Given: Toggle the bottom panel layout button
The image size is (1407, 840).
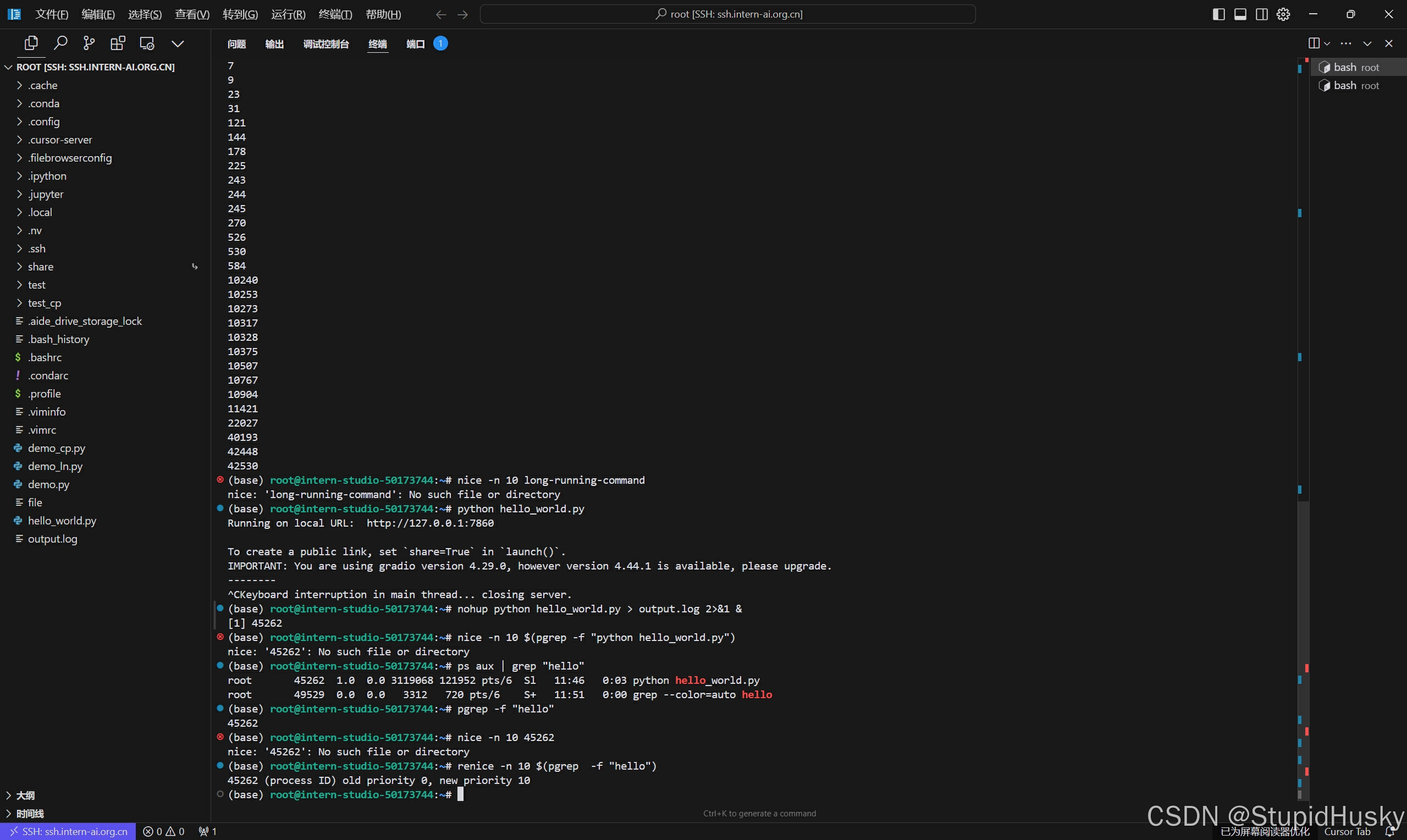Looking at the screenshot, I should coord(1240,14).
